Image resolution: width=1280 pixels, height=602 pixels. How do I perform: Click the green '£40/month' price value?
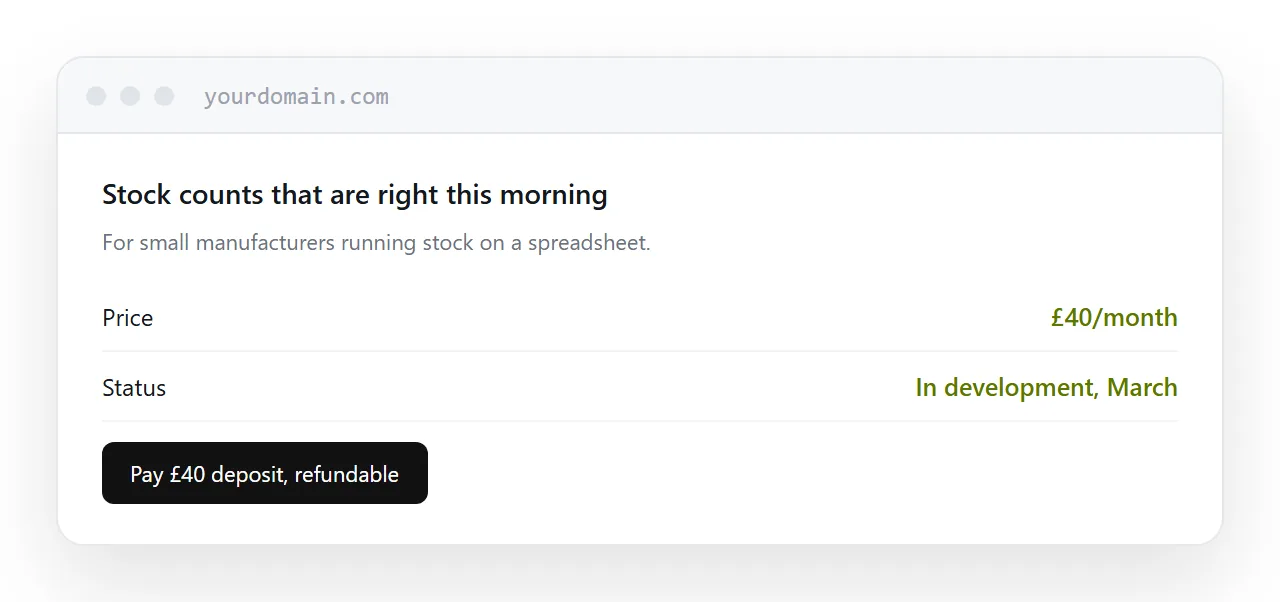click(1114, 318)
